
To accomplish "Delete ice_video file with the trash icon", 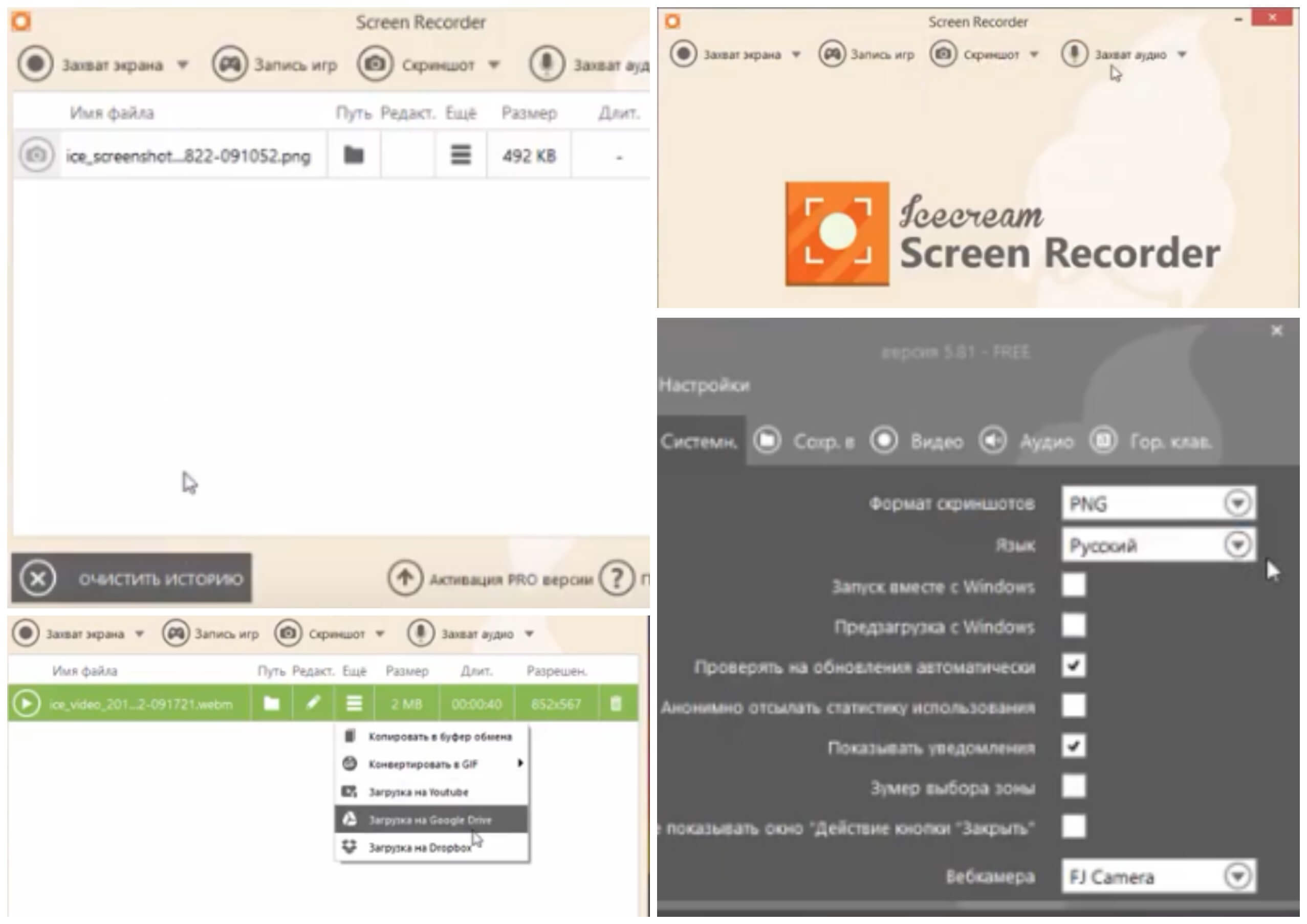I will [616, 704].
